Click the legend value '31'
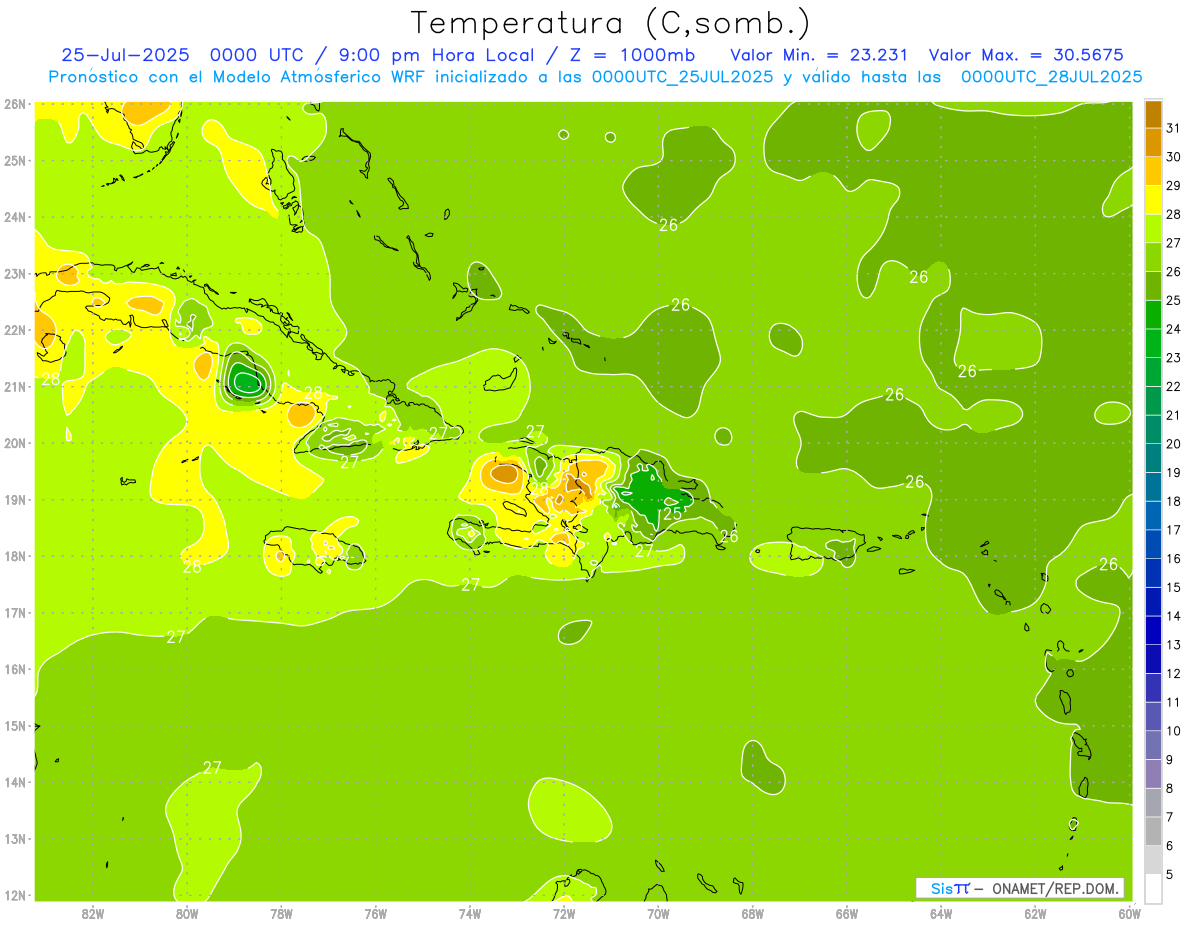 pos(1173,128)
